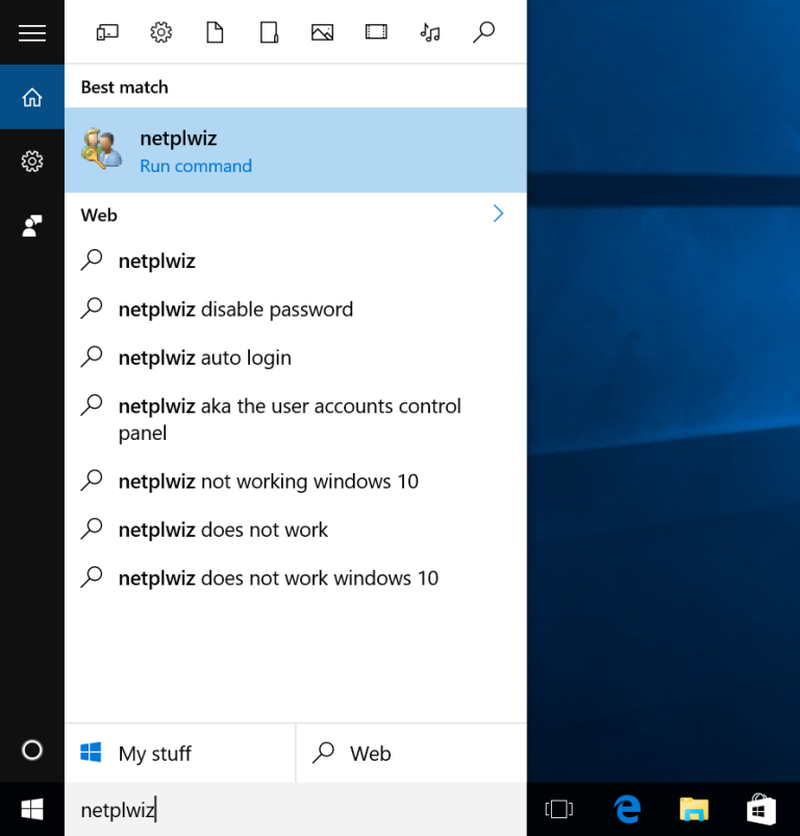Filter search results by web
Screen dimensions: 800x836
[x=483, y=32]
